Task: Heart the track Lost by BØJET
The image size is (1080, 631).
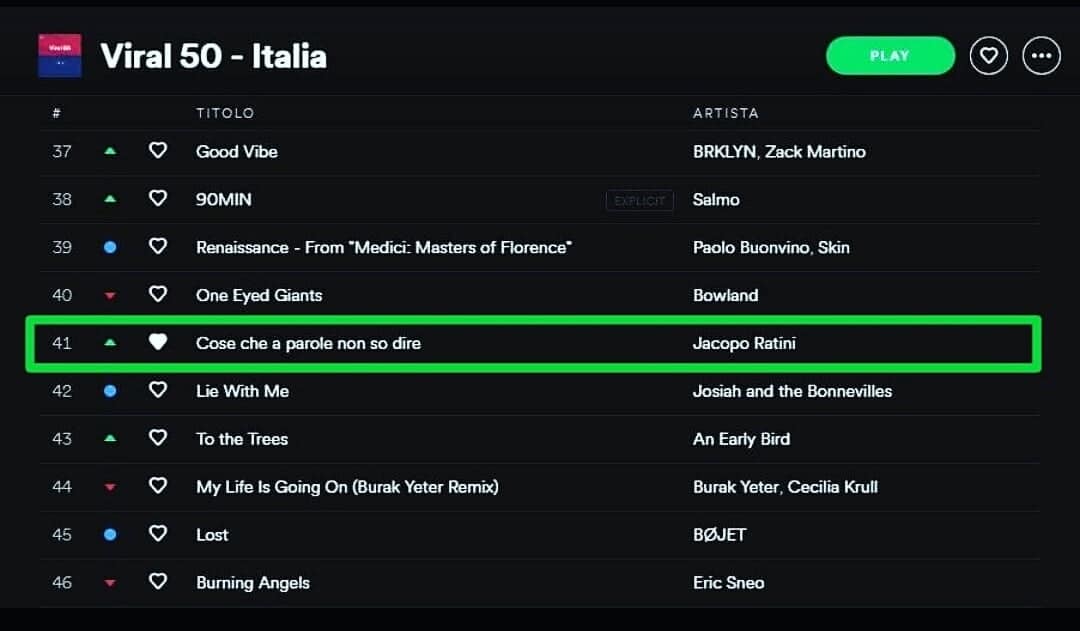Action: coord(158,533)
